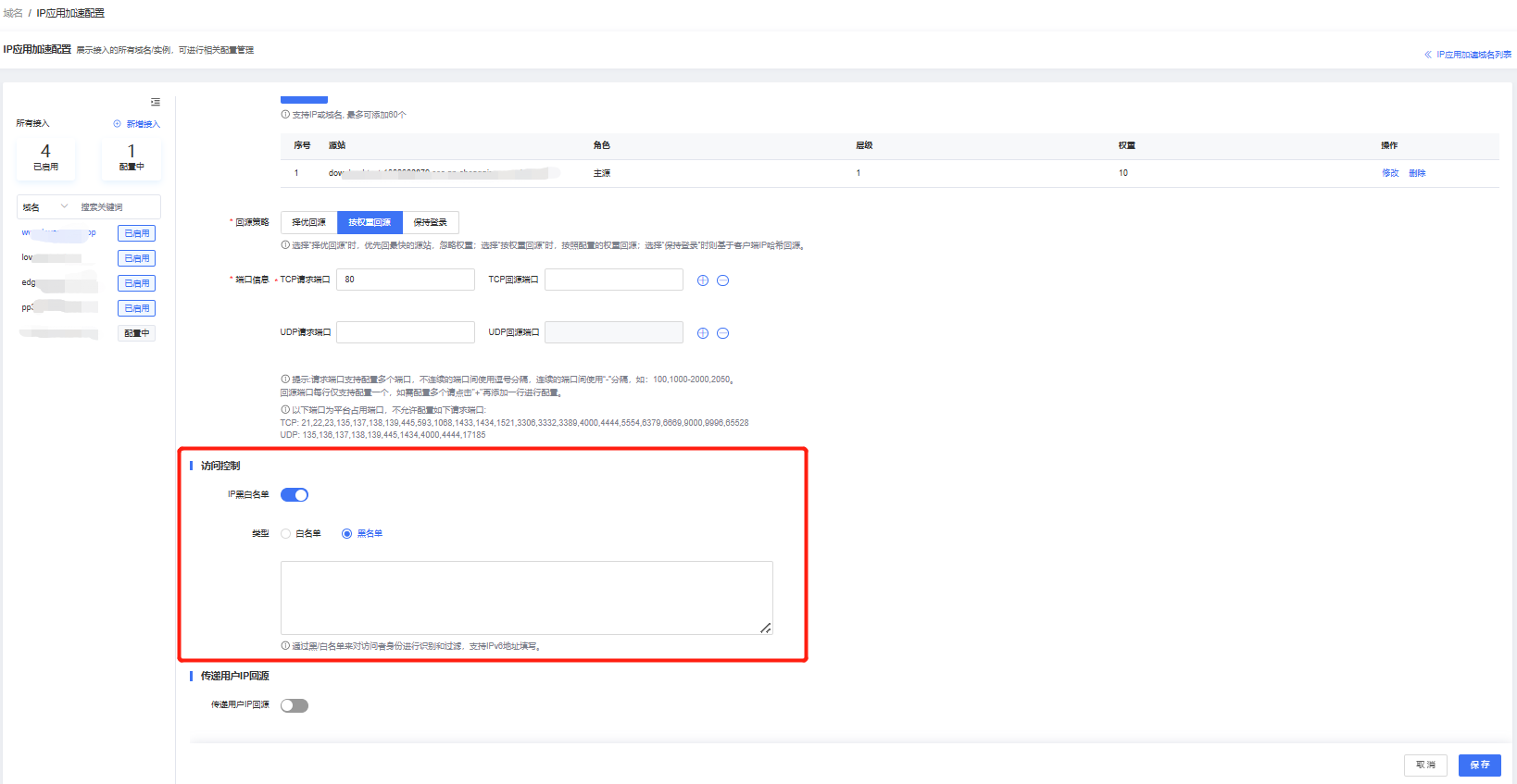Focus the 搜索关键词 search field
The width and height of the screenshot is (1517, 784).
click(x=119, y=207)
